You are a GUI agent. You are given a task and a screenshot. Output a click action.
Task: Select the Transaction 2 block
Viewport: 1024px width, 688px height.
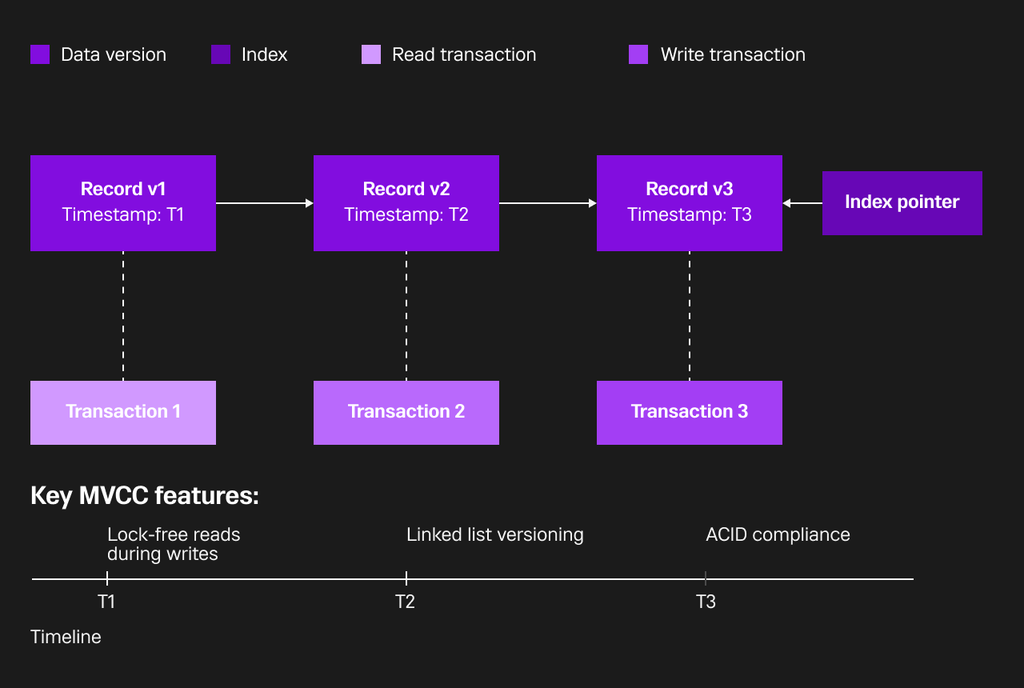pyautogui.click(x=406, y=413)
